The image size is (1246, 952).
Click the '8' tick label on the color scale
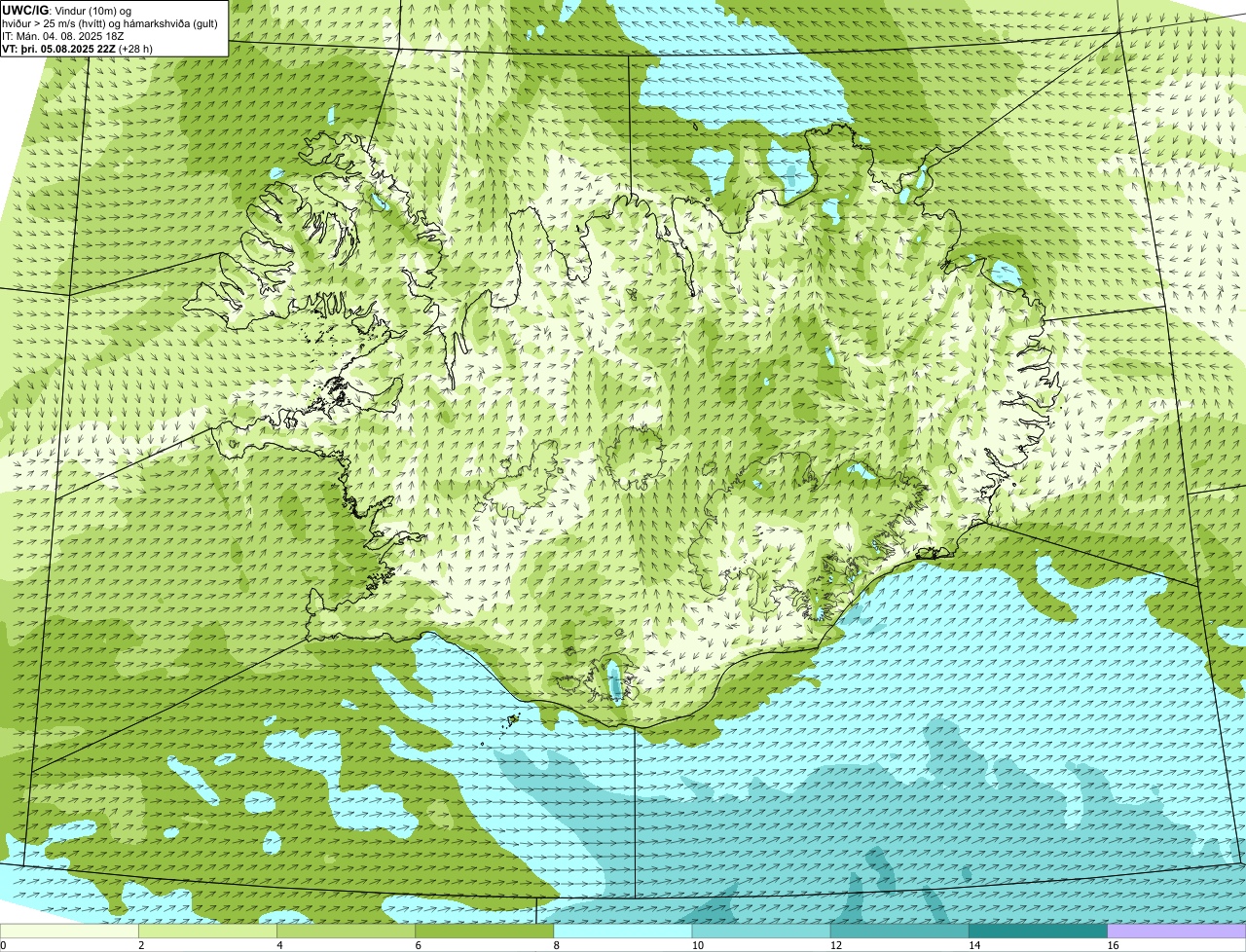[x=556, y=945]
